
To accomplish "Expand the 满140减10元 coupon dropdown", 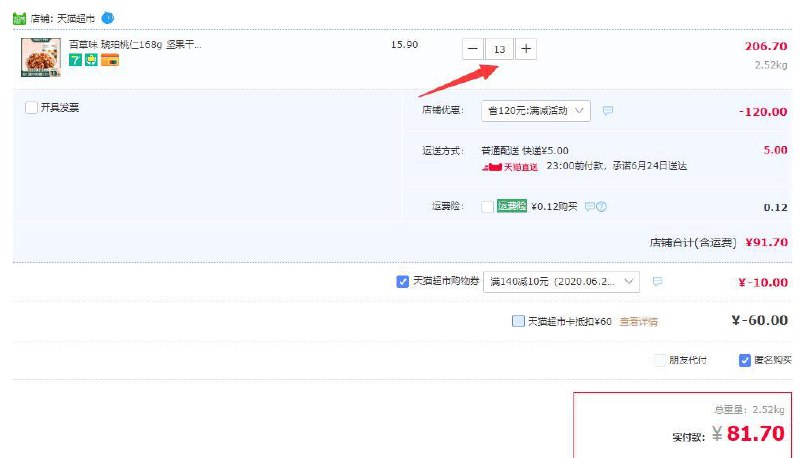I will 561,282.
